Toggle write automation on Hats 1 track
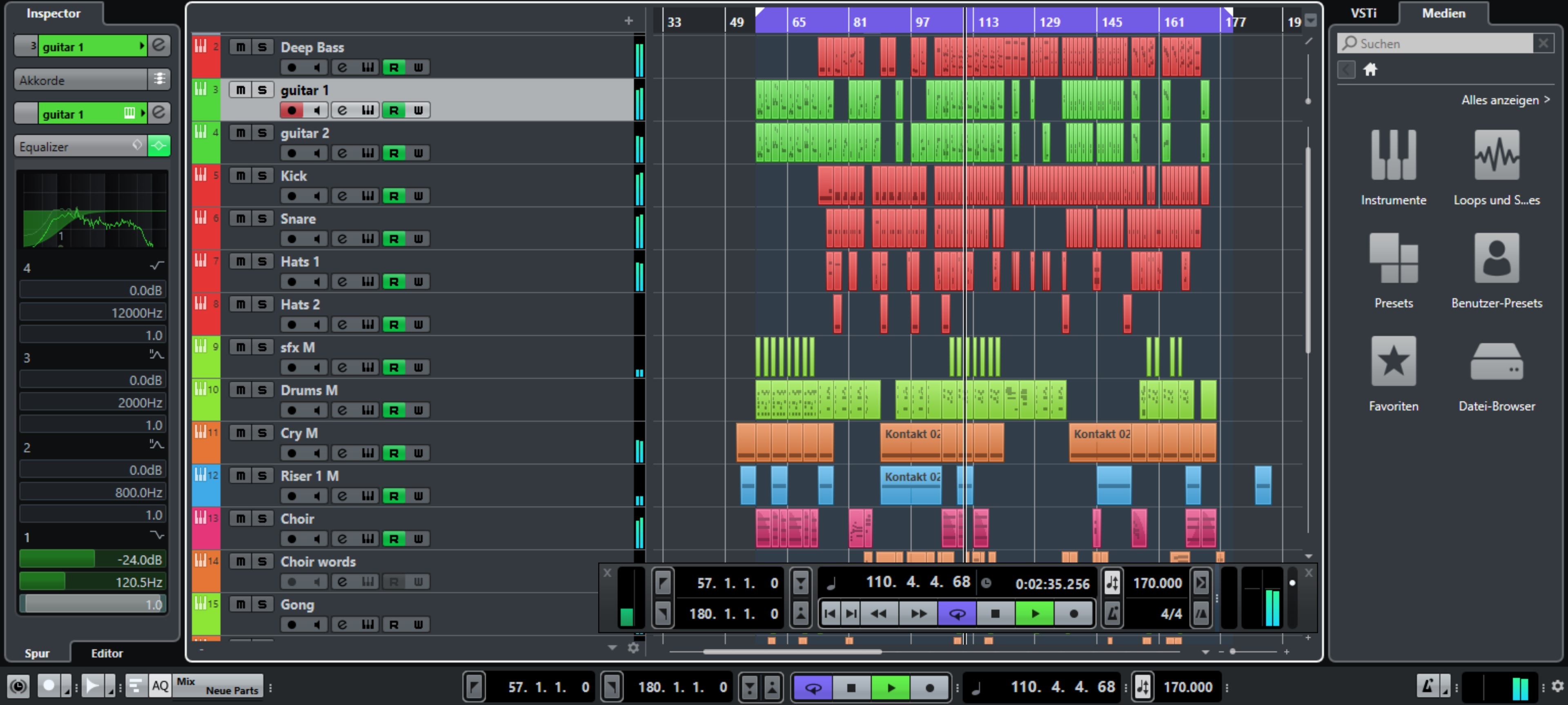 point(419,282)
